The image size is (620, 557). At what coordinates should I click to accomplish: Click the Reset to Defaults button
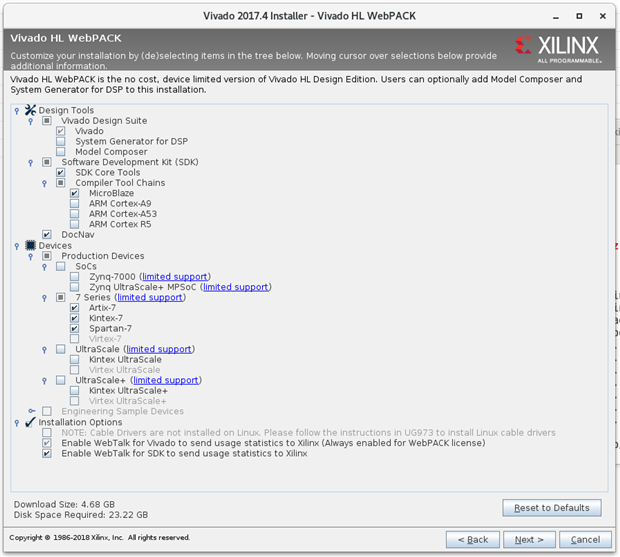(x=552, y=508)
